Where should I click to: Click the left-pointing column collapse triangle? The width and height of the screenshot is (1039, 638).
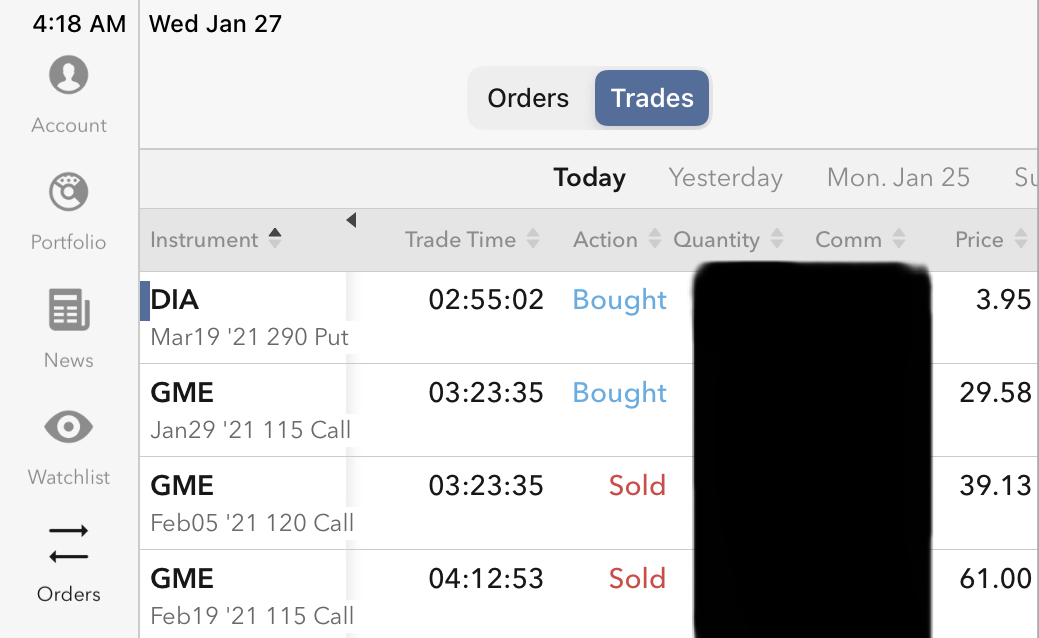pos(351,220)
